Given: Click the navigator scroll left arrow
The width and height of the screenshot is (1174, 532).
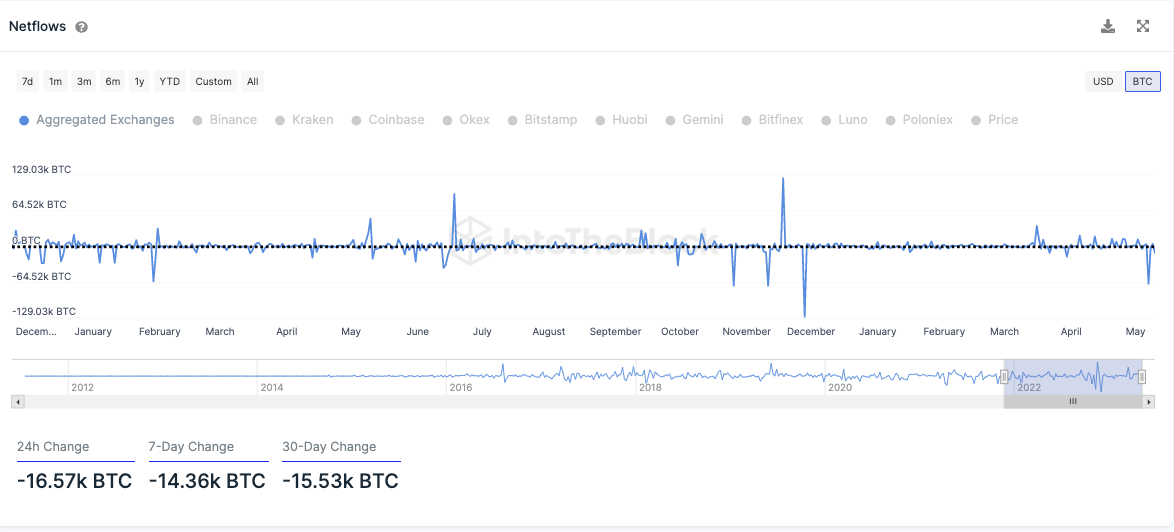Looking at the screenshot, I should click(17, 401).
